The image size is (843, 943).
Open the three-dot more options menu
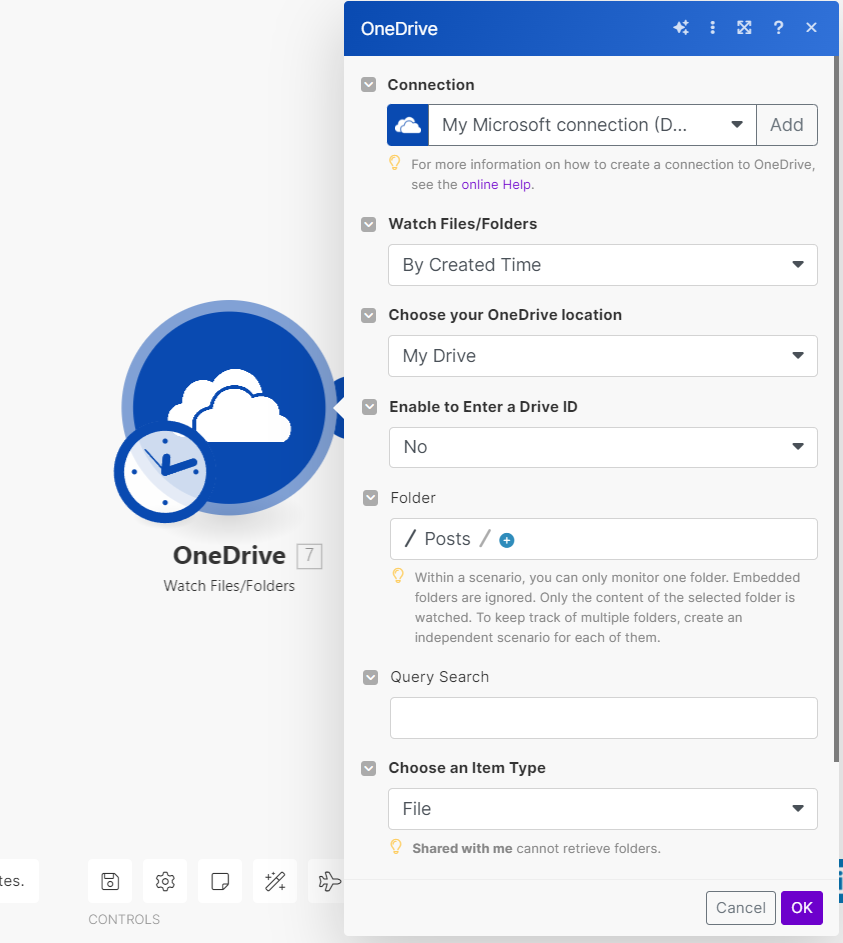[713, 28]
